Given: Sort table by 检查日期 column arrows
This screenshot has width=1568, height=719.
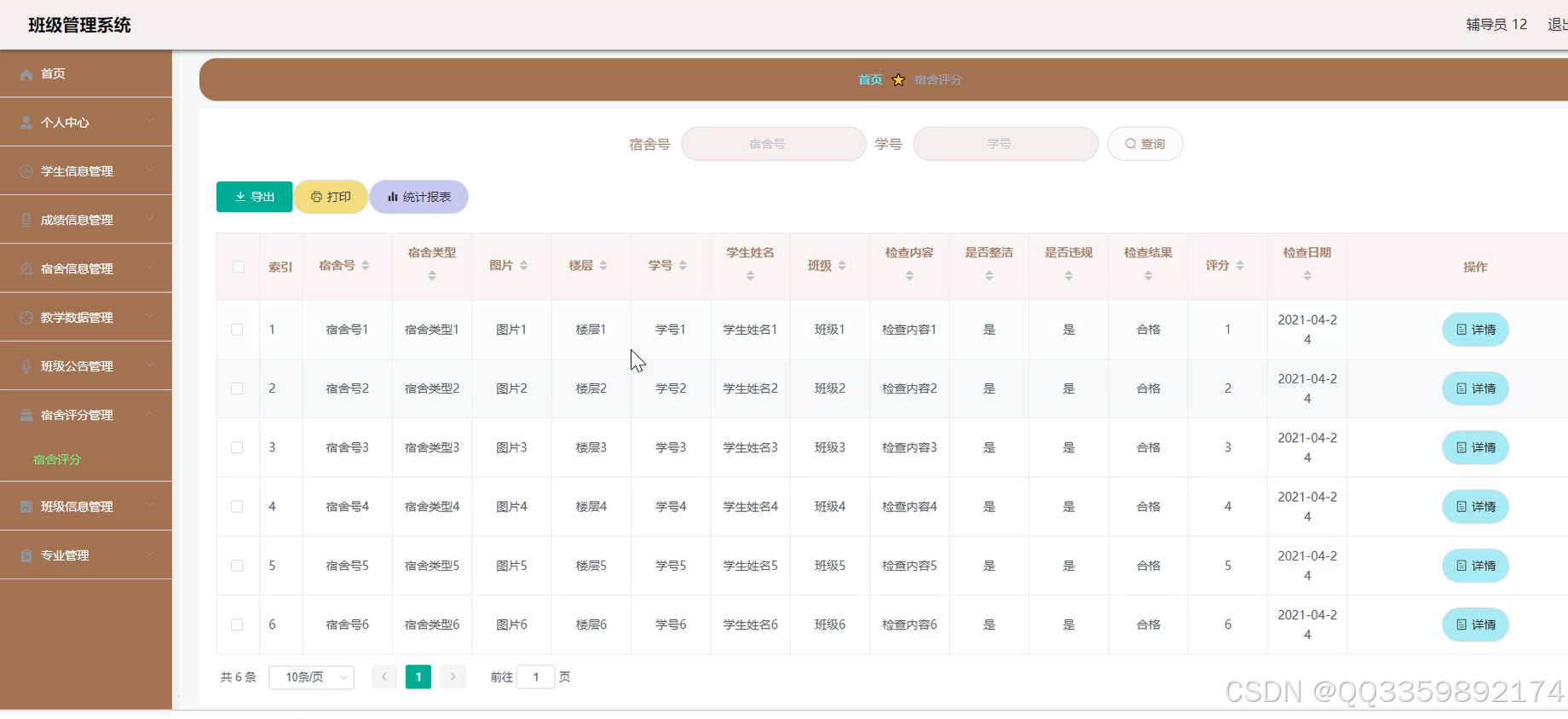Looking at the screenshot, I should click(x=1307, y=276).
